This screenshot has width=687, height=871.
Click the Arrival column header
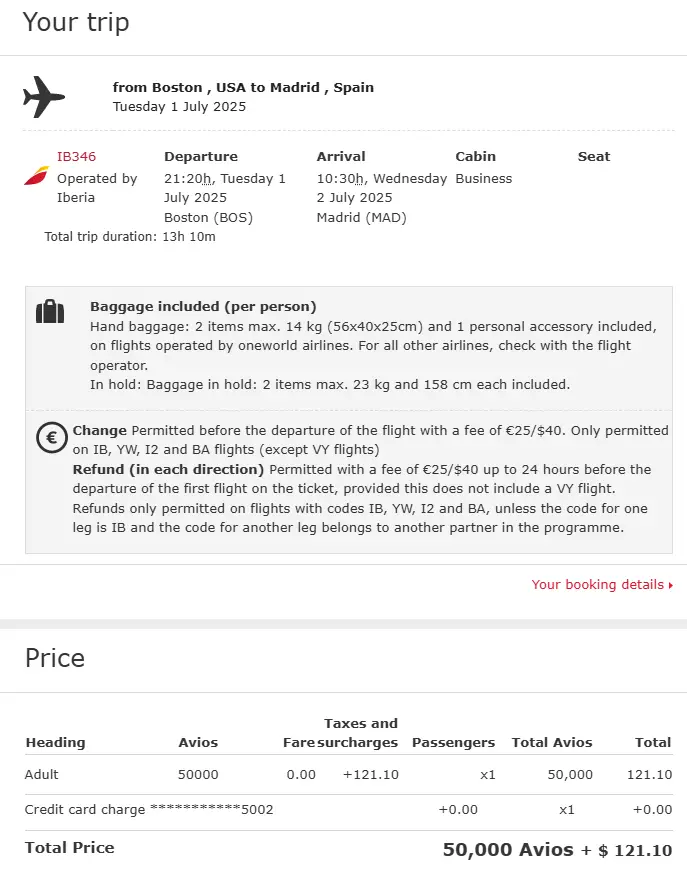pyautogui.click(x=340, y=156)
